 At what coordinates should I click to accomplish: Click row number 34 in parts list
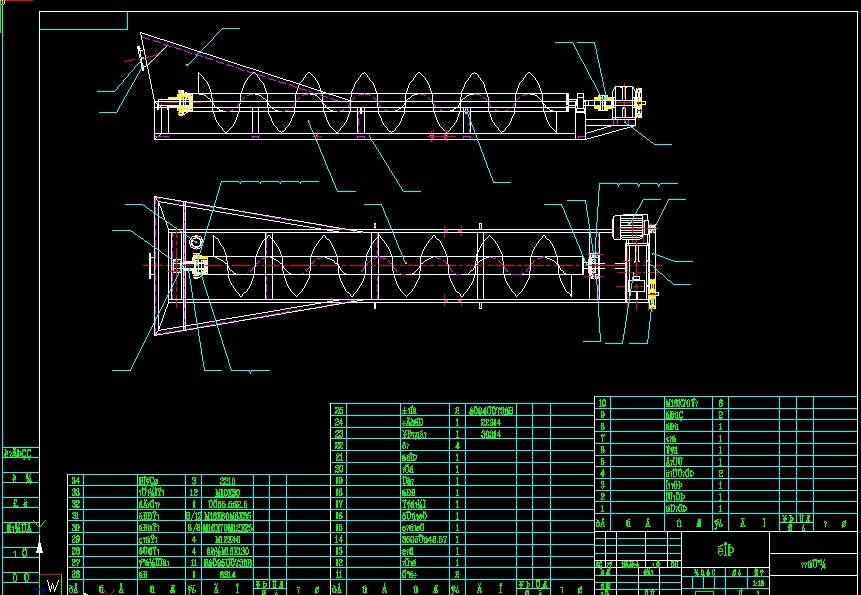(75, 481)
